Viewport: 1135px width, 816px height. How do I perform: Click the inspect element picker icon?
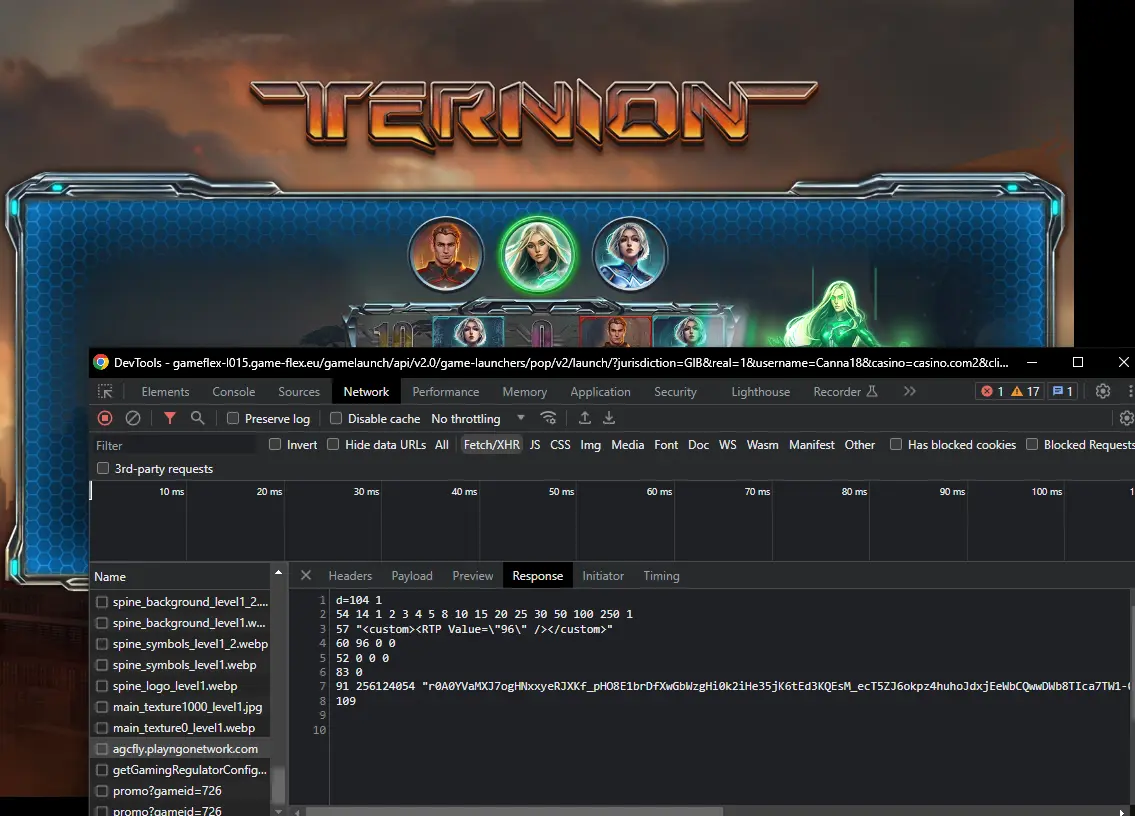[105, 392]
